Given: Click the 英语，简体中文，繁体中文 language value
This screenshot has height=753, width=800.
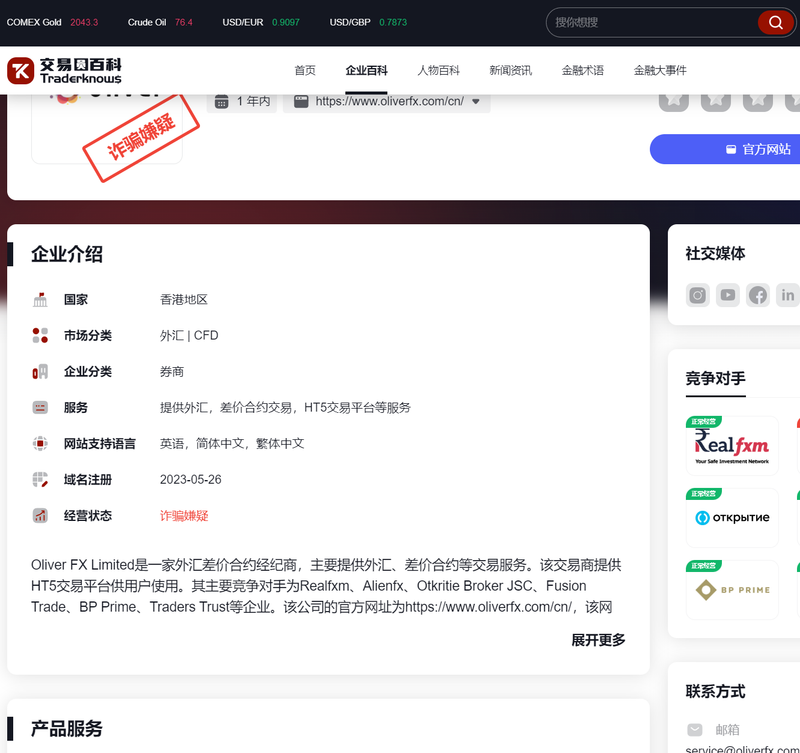Looking at the screenshot, I should 232,444.
